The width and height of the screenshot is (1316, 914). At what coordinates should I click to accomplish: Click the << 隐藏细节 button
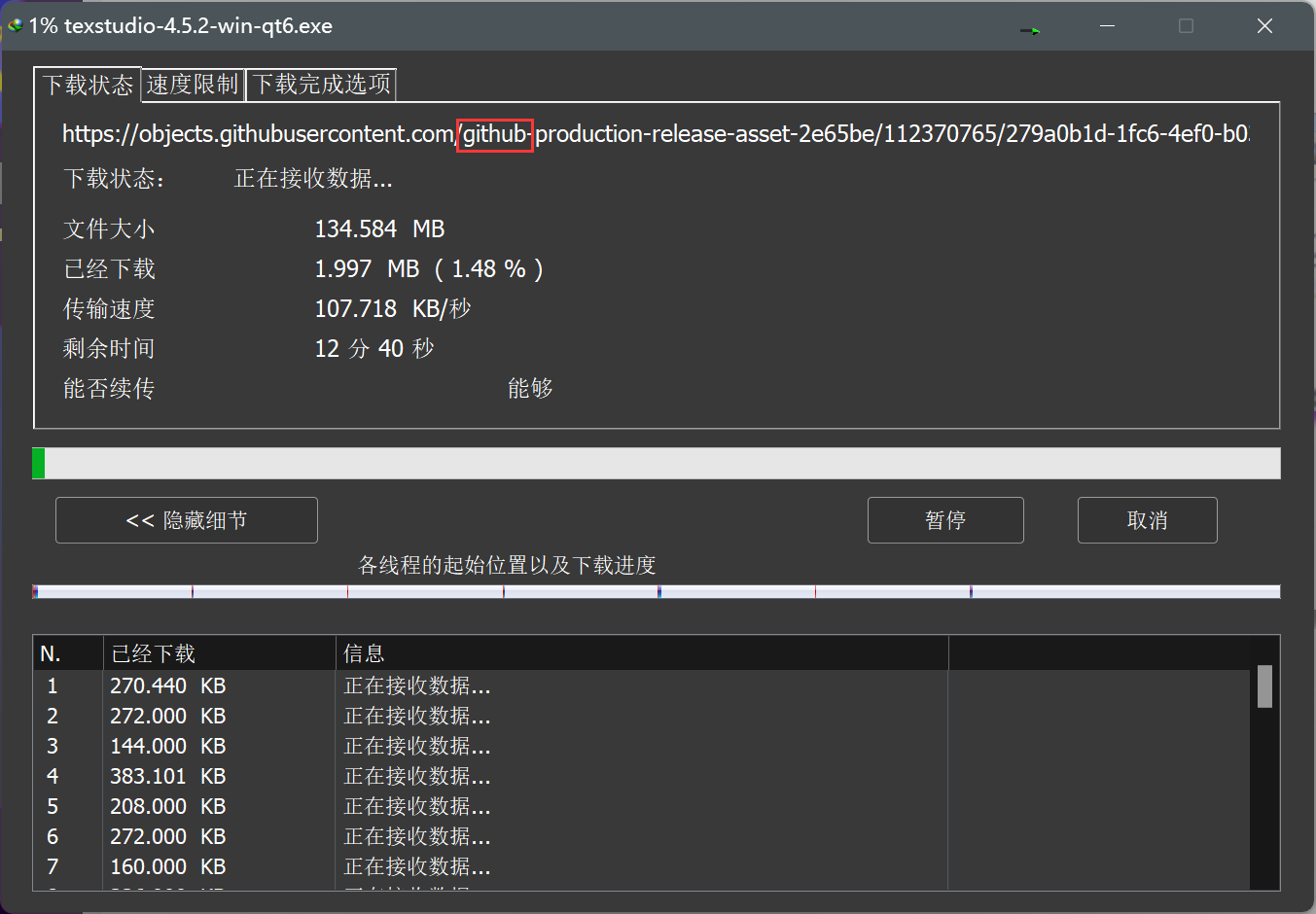pyautogui.click(x=187, y=520)
